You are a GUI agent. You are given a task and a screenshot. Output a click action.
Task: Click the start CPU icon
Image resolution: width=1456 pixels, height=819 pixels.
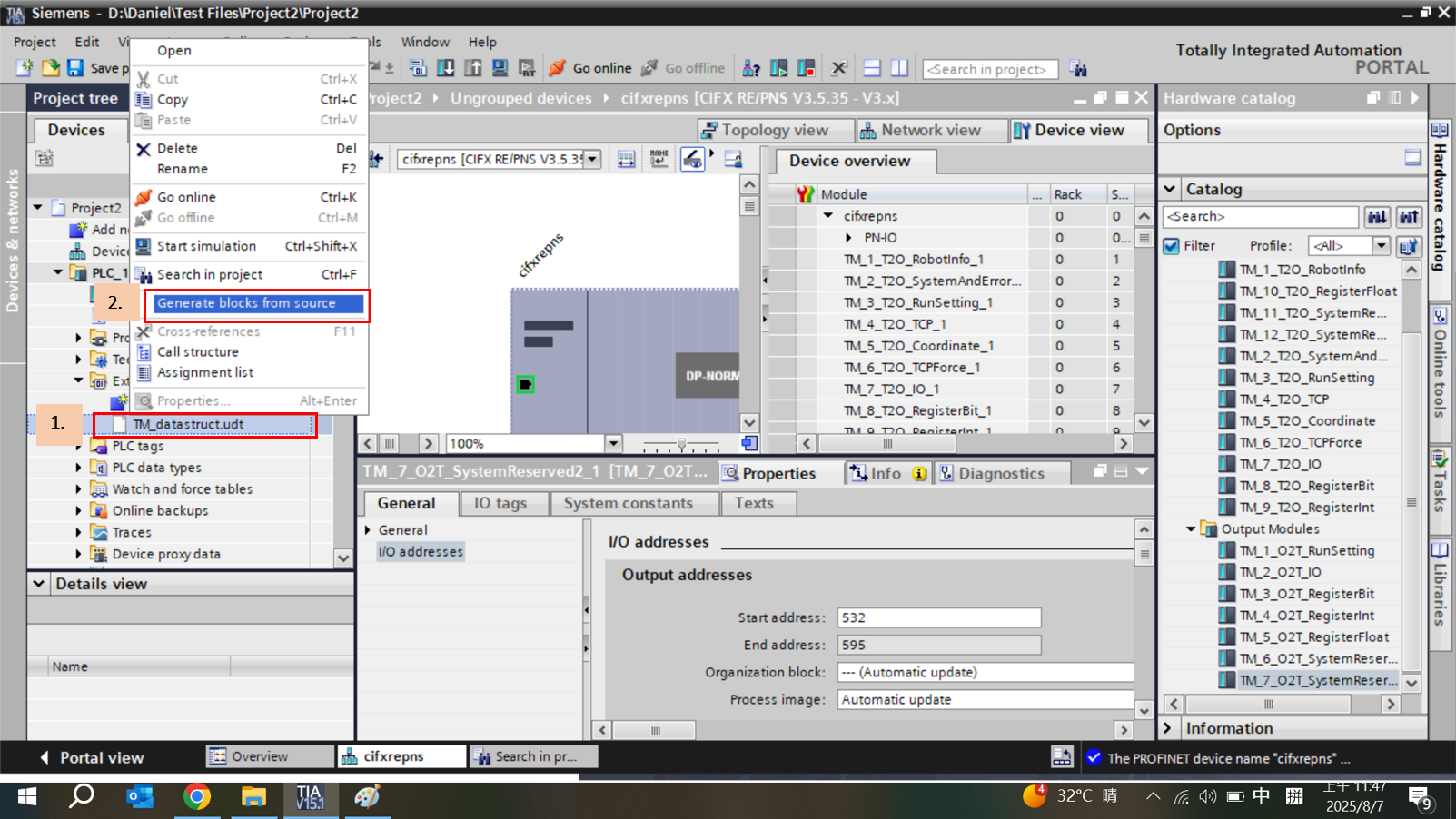(x=778, y=68)
